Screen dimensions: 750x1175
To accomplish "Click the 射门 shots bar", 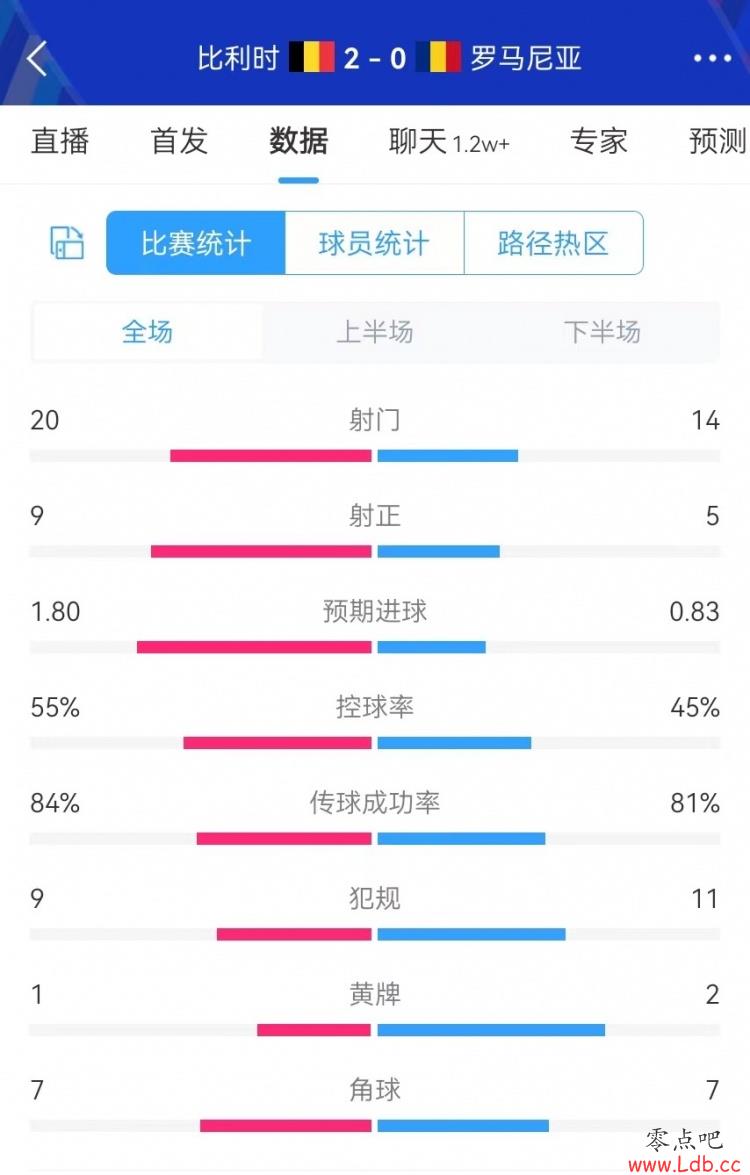I will pyautogui.click(x=375, y=456).
